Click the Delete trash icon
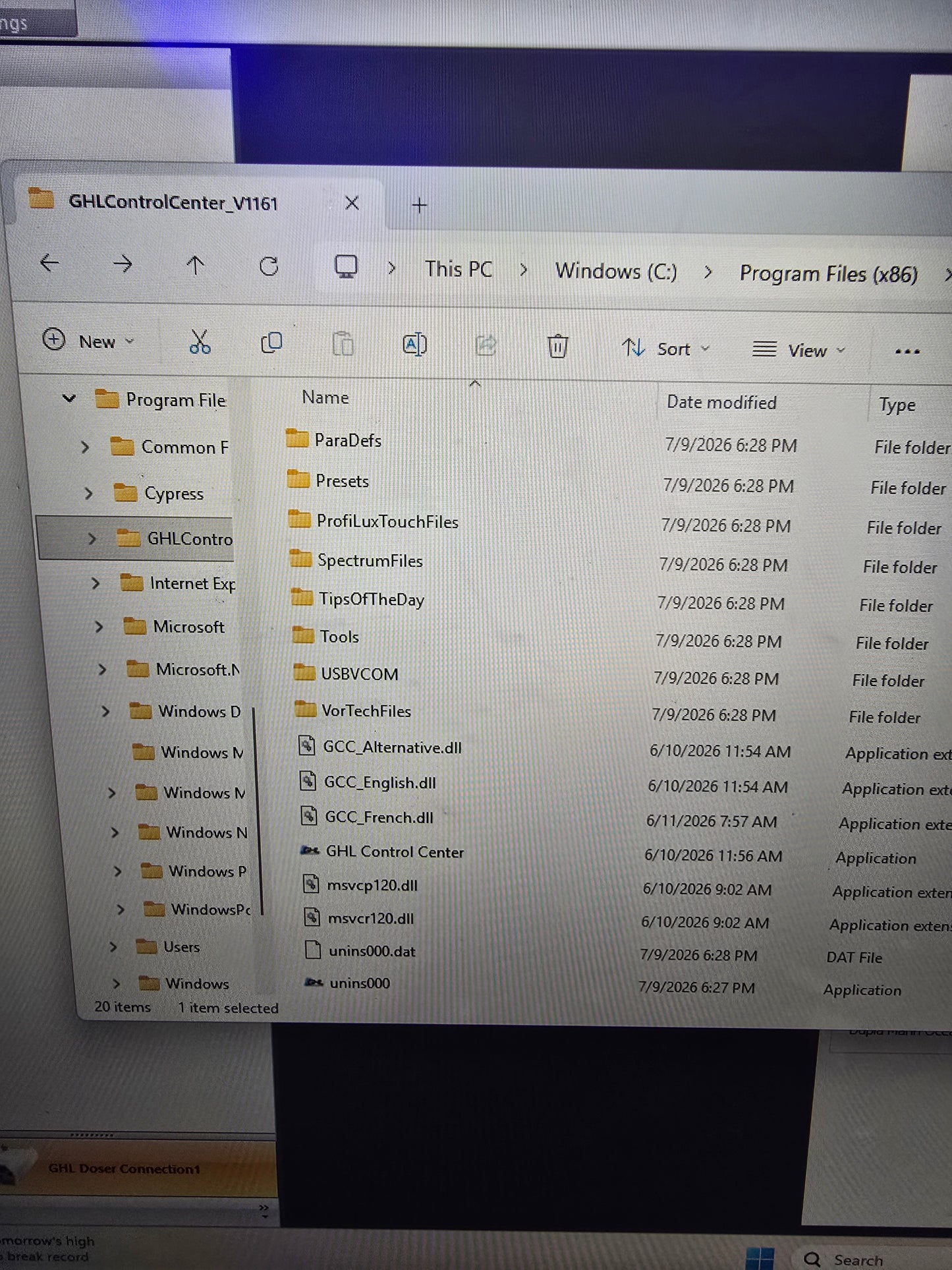This screenshot has width=952, height=1270. coord(557,346)
